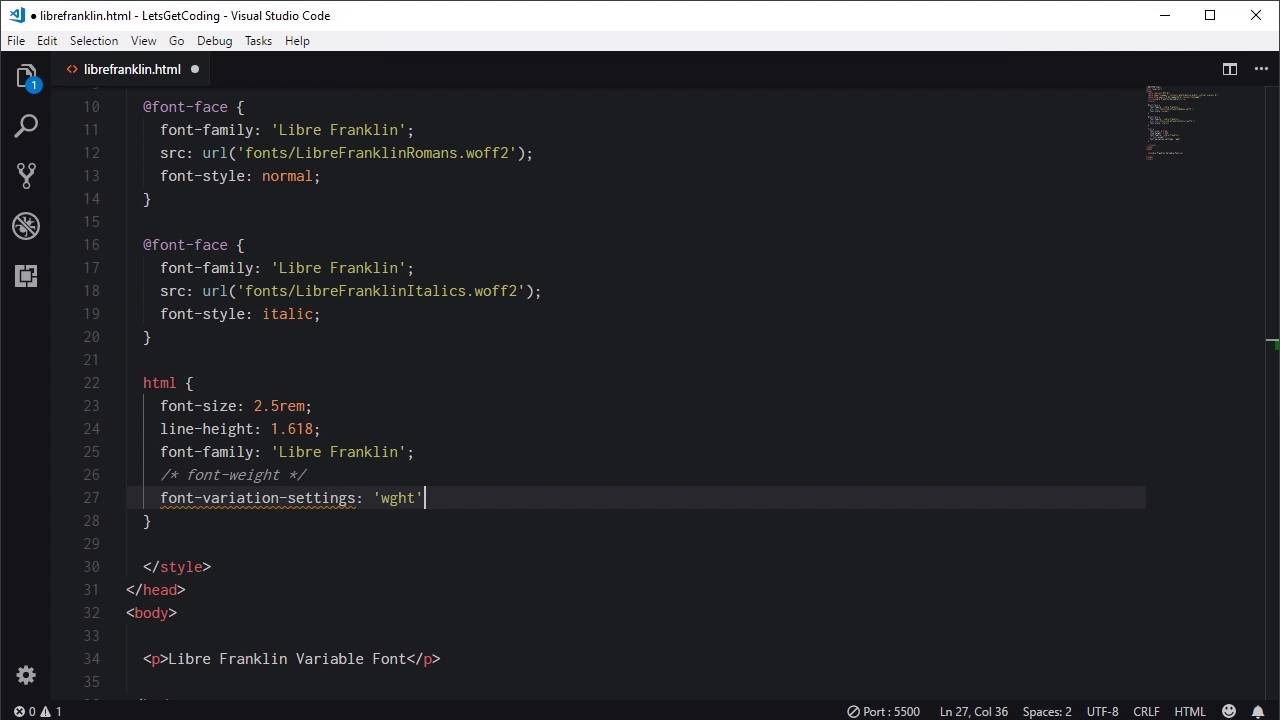Click line number 34 in the gutter
This screenshot has height=720, width=1280.
91,659
